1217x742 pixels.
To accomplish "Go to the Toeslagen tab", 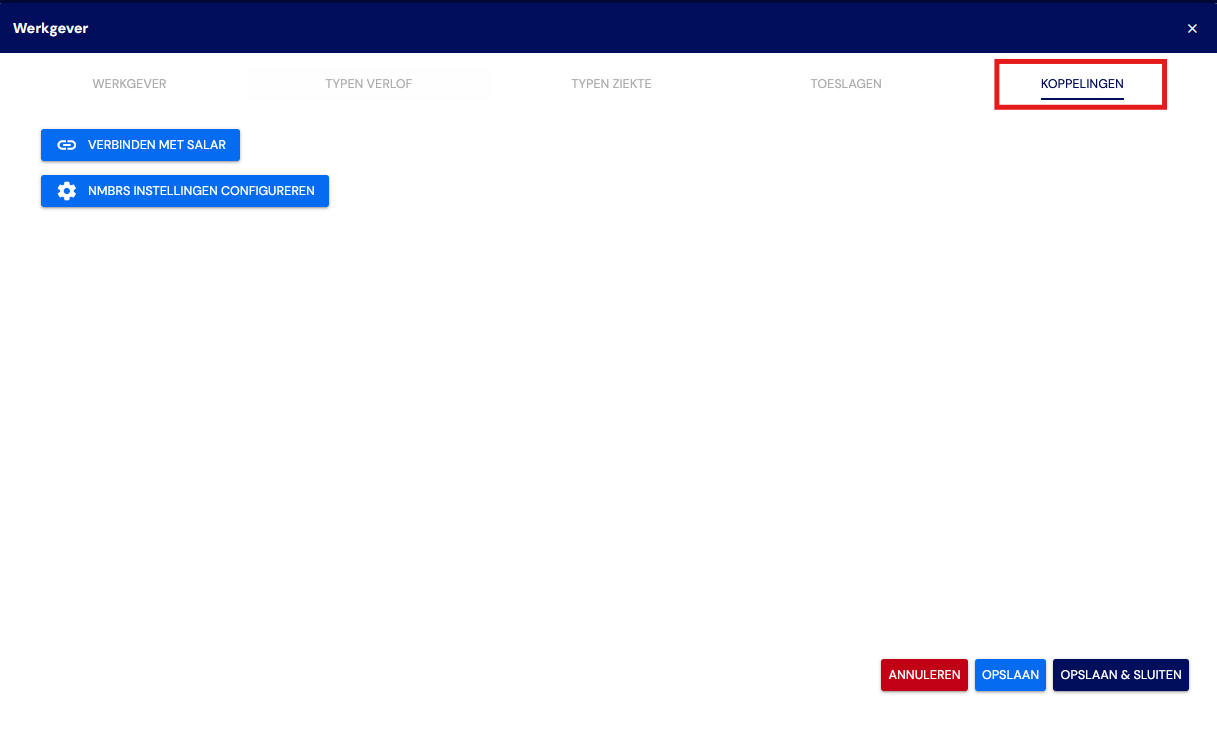I will tap(846, 84).
